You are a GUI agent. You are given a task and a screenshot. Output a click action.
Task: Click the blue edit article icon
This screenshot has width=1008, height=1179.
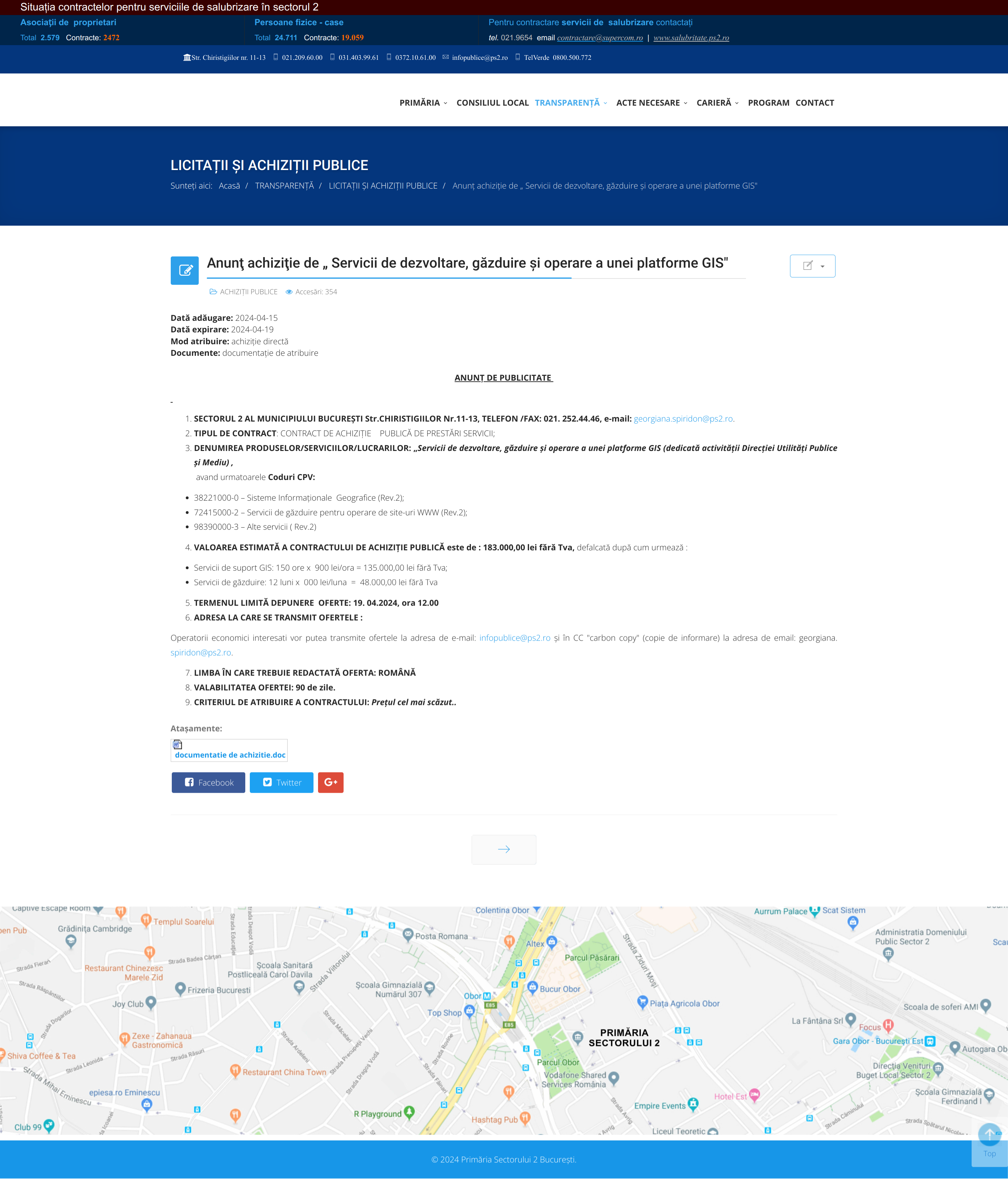(x=184, y=270)
